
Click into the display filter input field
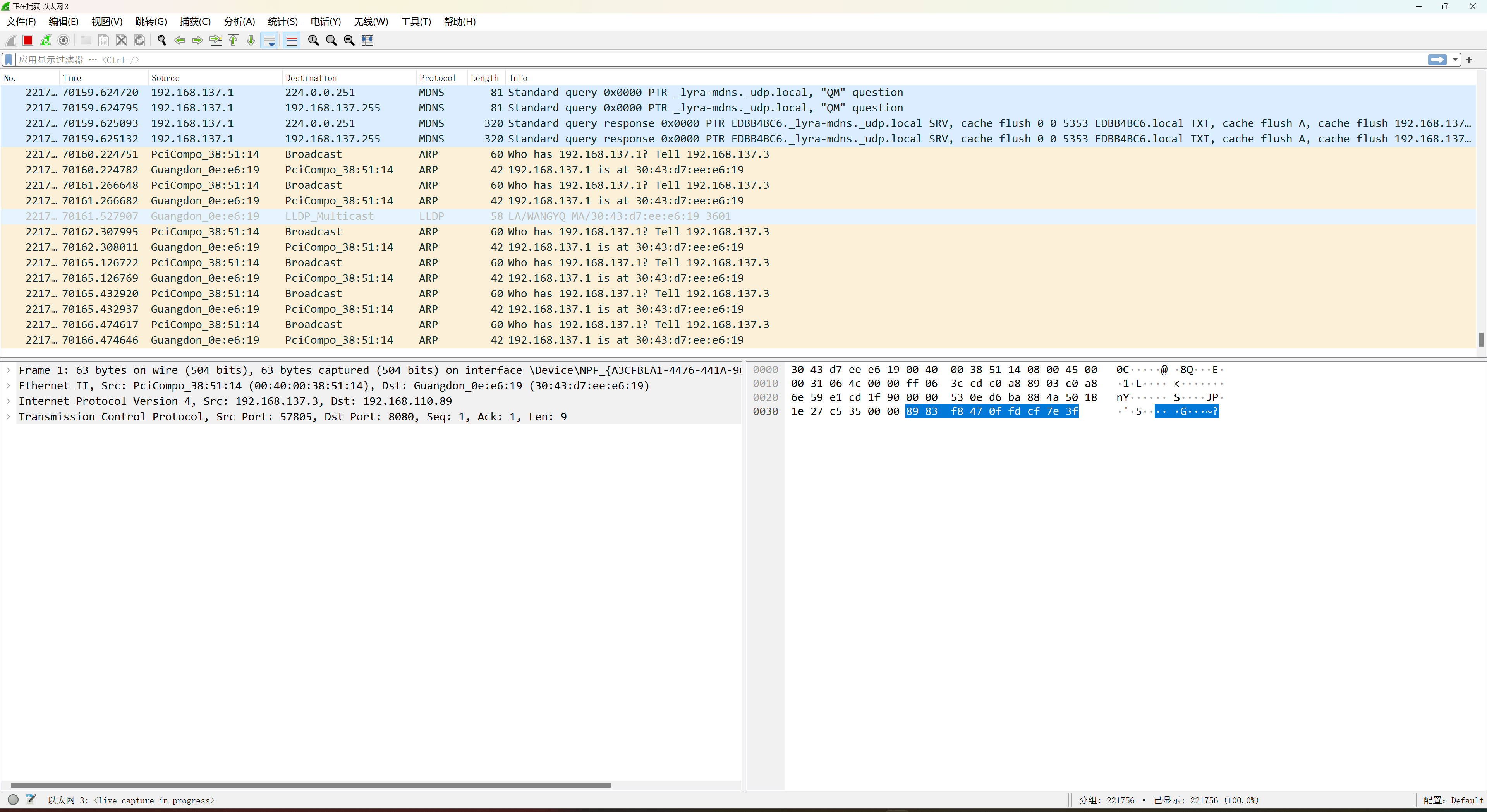(x=693, y=60)
